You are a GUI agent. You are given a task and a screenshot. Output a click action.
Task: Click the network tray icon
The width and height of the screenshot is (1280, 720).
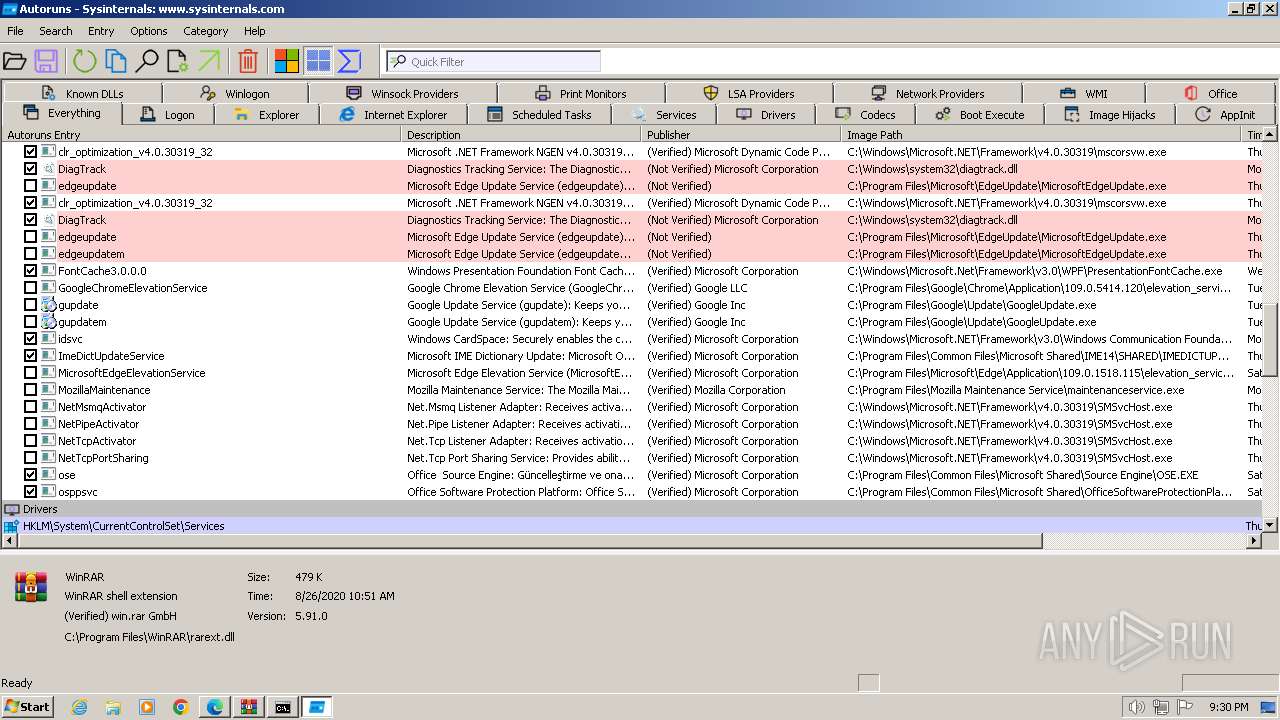point(1161,707)
